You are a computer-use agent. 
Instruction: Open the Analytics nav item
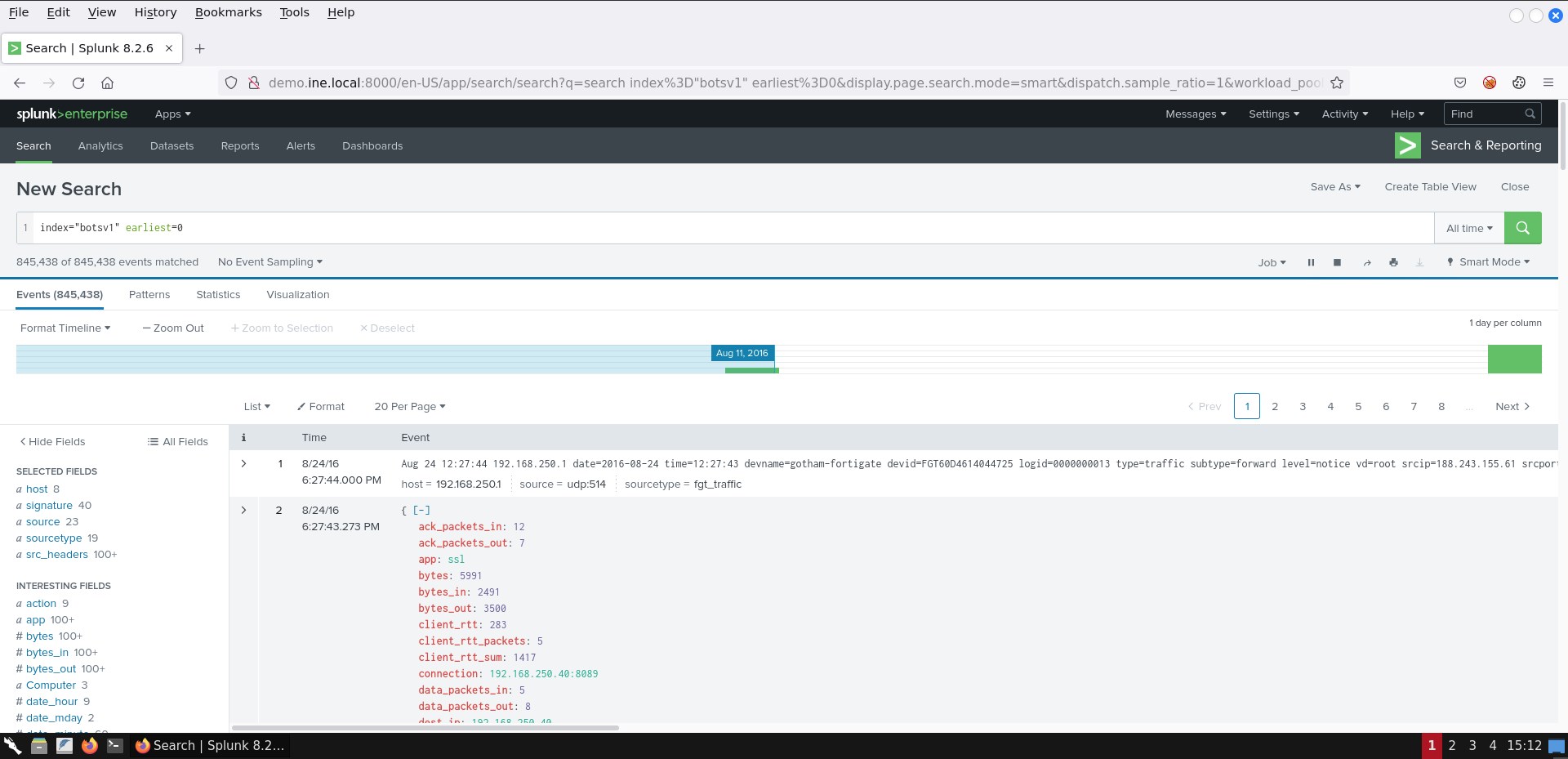(100, 145)
